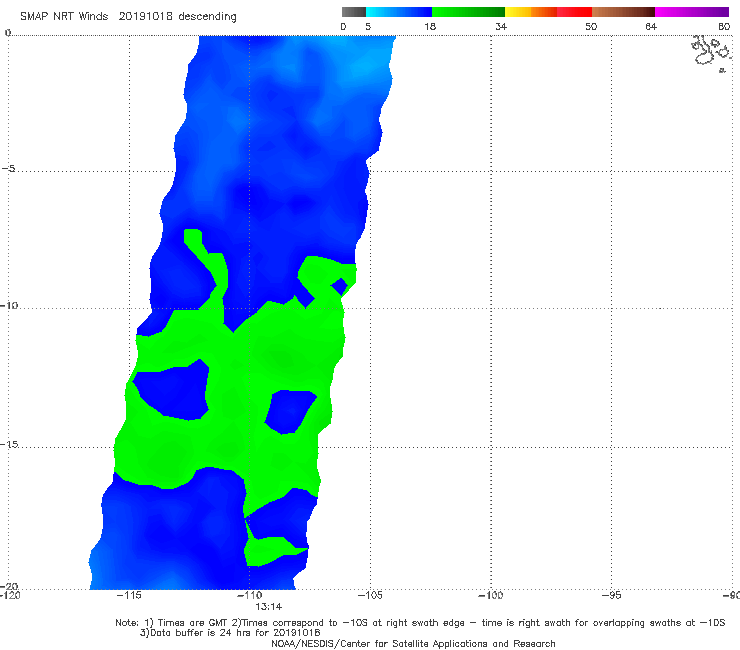Click the cyan-to-blue 5–18 color bar segment
This screenshot has height=650, width=740.
pyautogui.click(x=399, y=12)
